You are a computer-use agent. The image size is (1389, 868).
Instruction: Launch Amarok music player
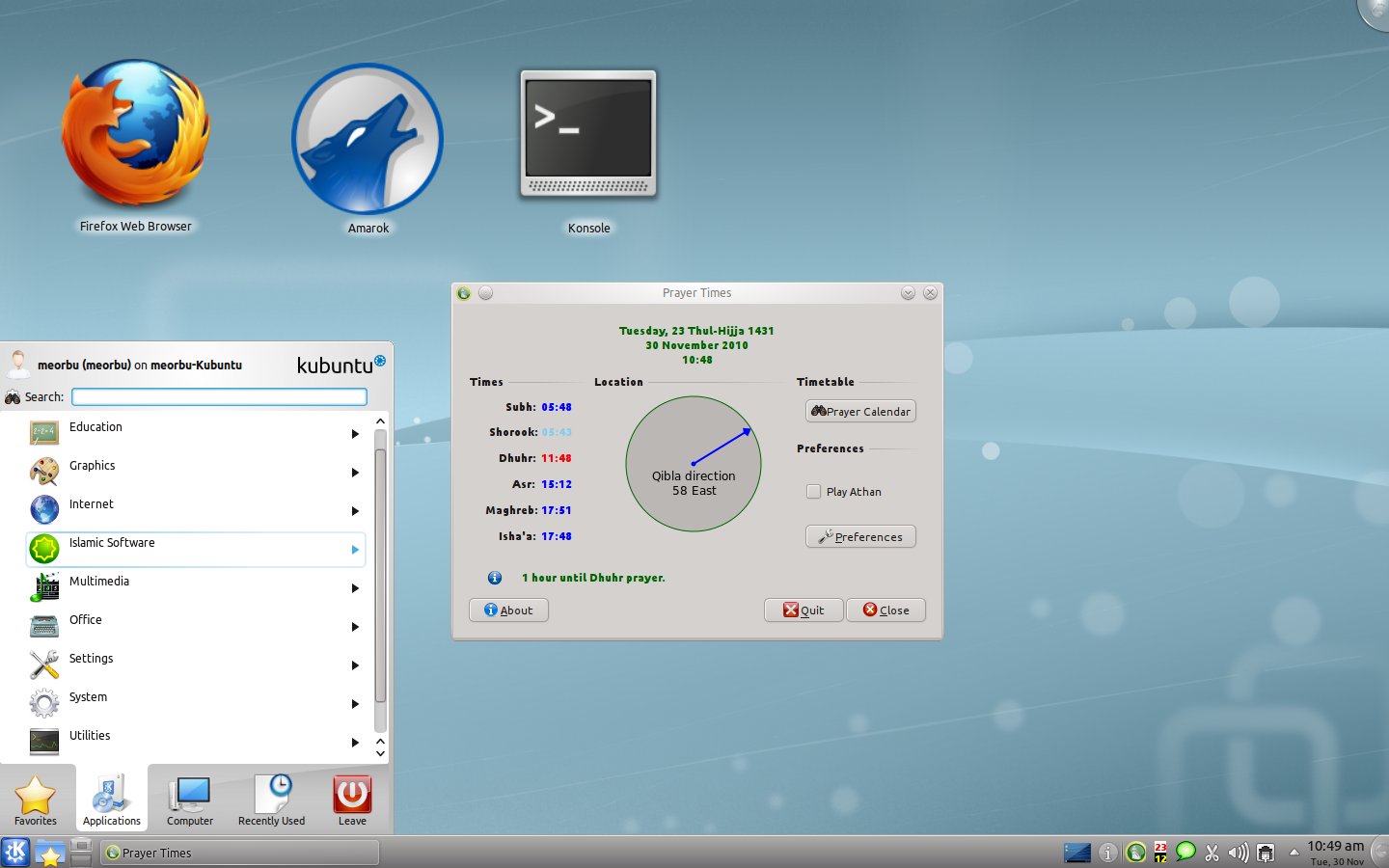click(368, 140)
